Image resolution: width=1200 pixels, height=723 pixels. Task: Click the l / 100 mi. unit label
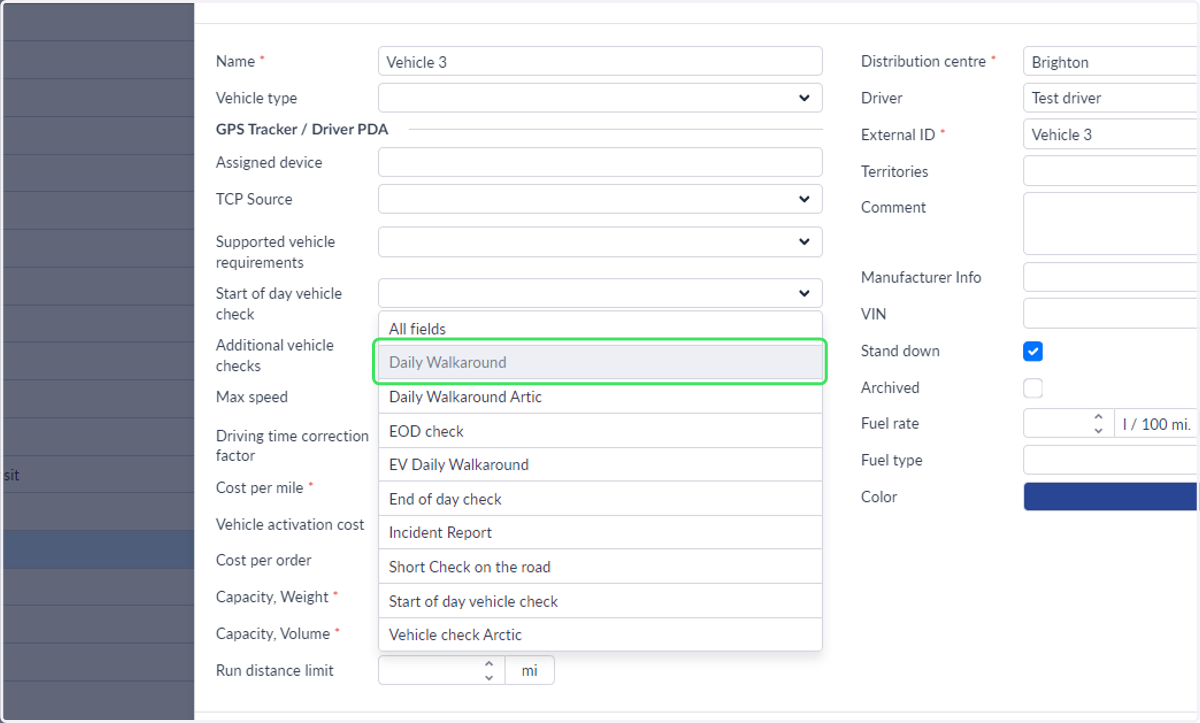(x=1156, y=424)
